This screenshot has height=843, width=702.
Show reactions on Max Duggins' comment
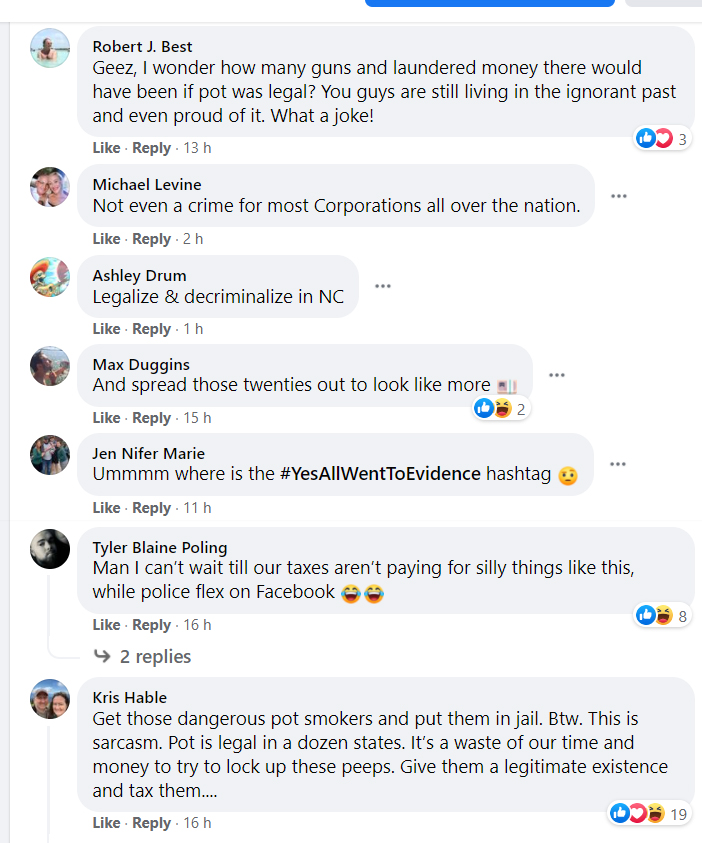pos(501,408)
